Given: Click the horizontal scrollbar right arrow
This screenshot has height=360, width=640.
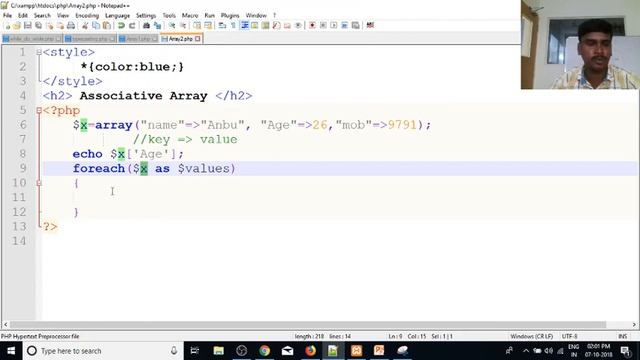Looking at the screenshot, I should [x=634, y=325].
